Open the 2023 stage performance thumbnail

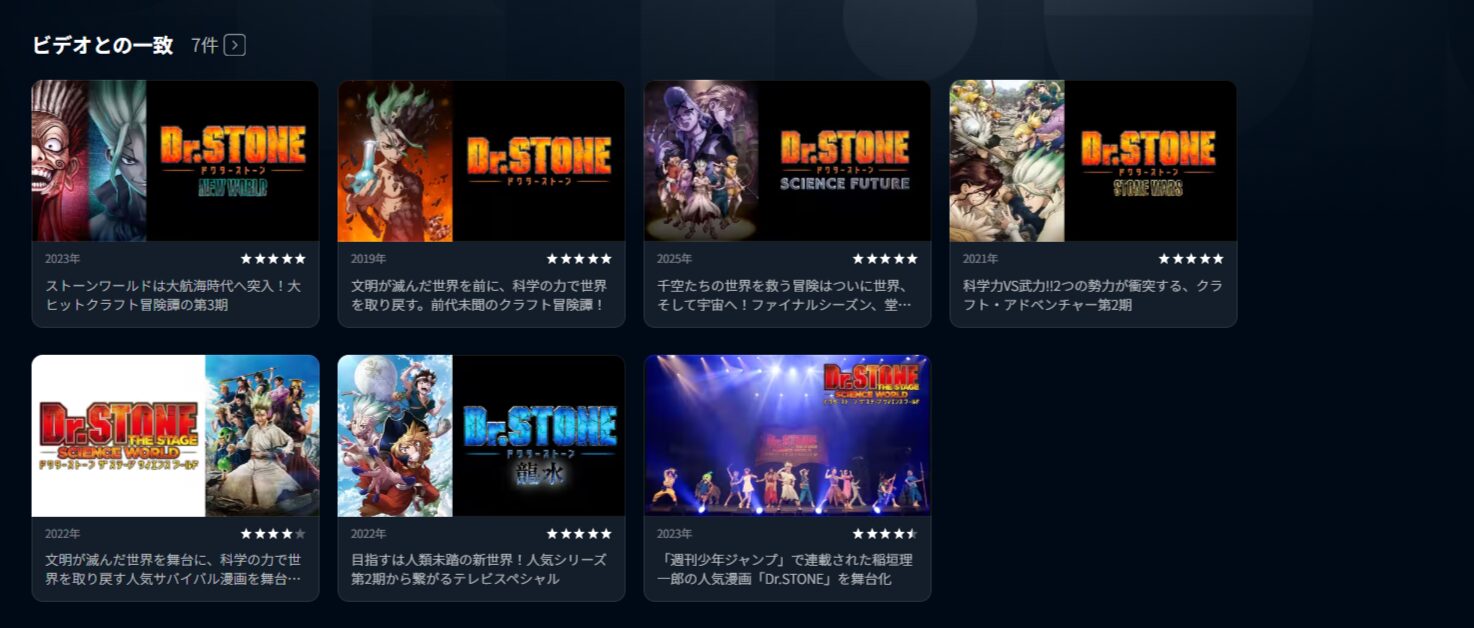point(787,436)
